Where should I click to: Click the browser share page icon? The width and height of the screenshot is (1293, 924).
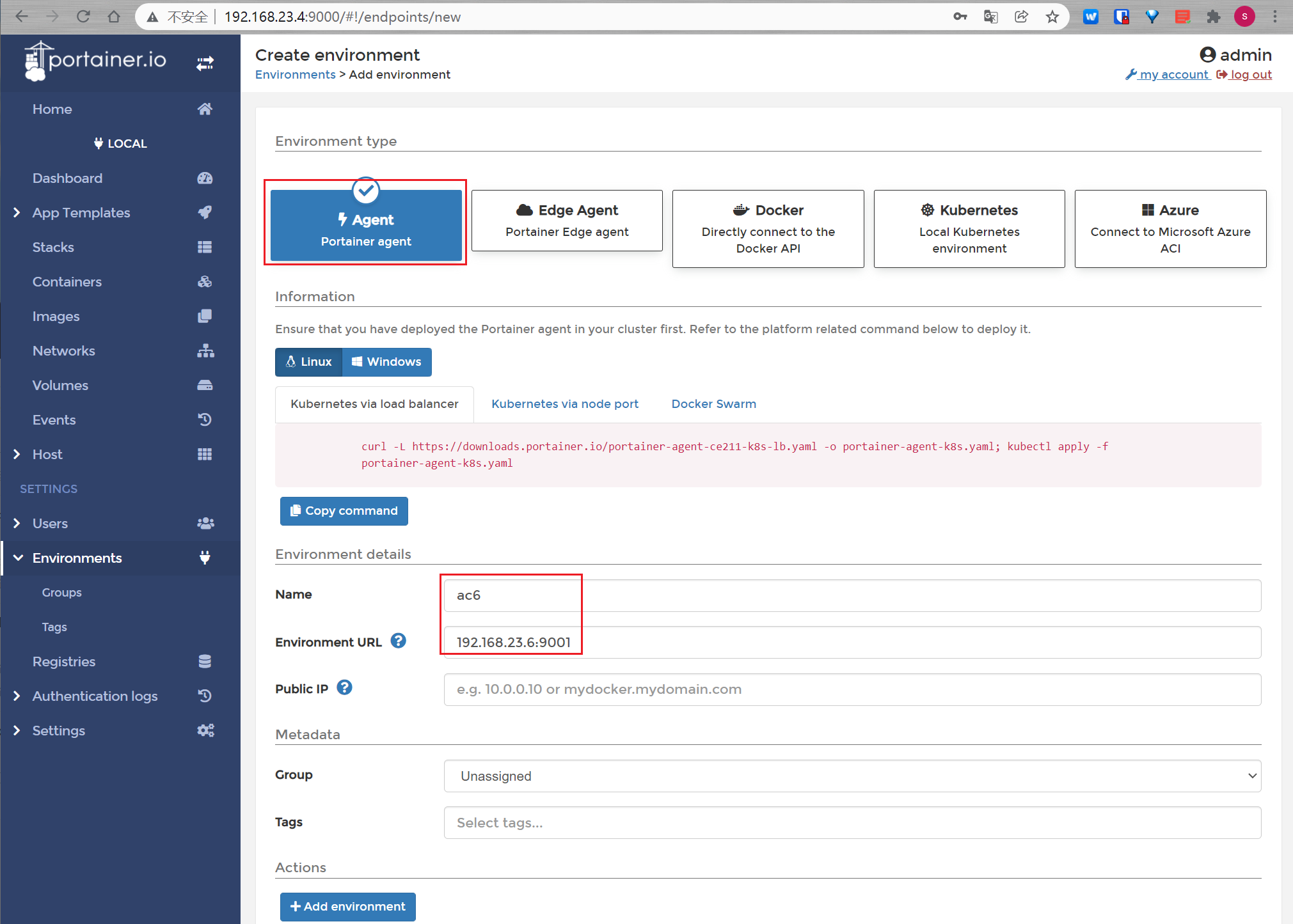1022,17
